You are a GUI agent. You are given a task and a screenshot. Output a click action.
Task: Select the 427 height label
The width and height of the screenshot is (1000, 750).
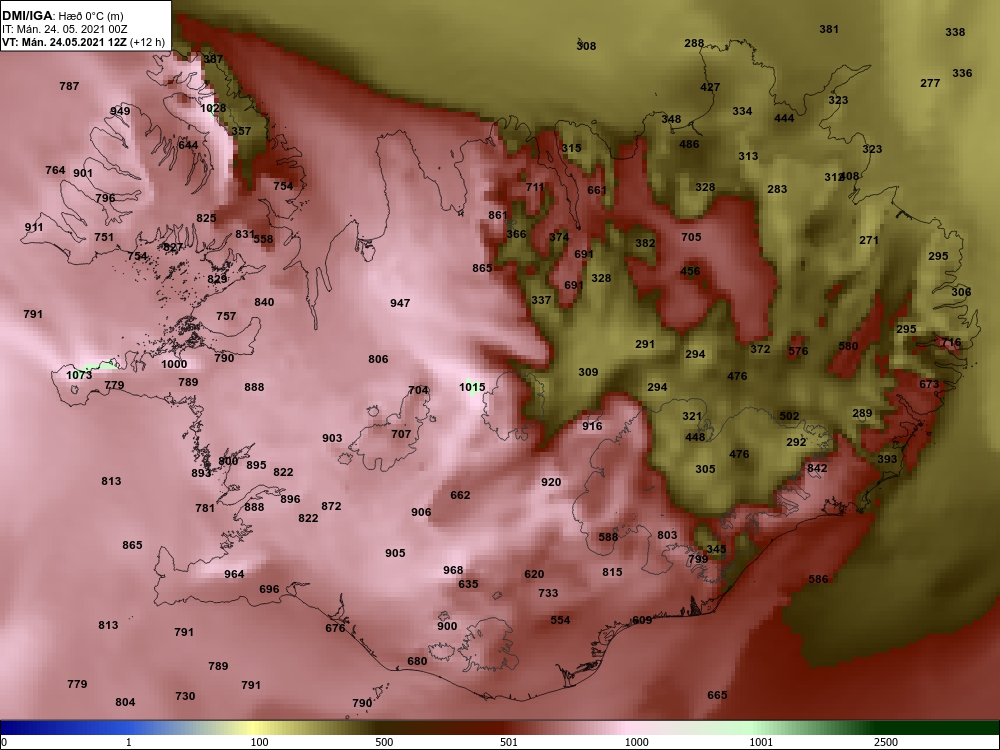tap(709, 87)
